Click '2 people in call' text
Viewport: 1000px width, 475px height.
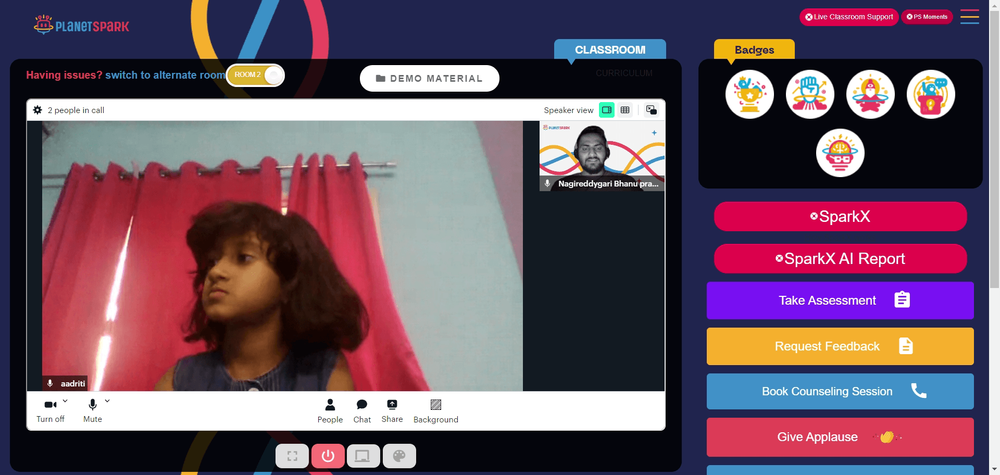coord(76,110)
